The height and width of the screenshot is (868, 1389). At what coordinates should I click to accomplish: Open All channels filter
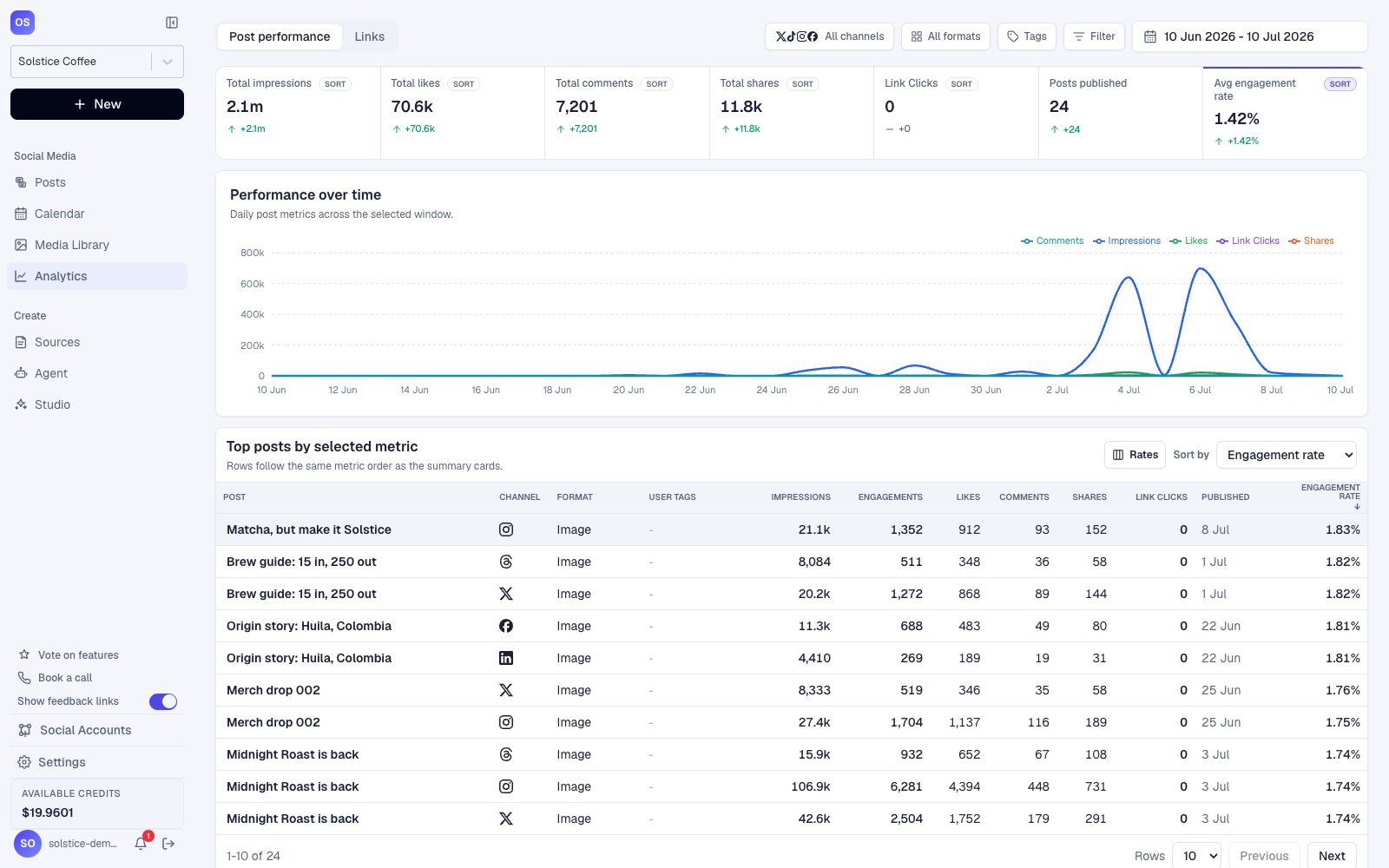(x=829, y=36)
